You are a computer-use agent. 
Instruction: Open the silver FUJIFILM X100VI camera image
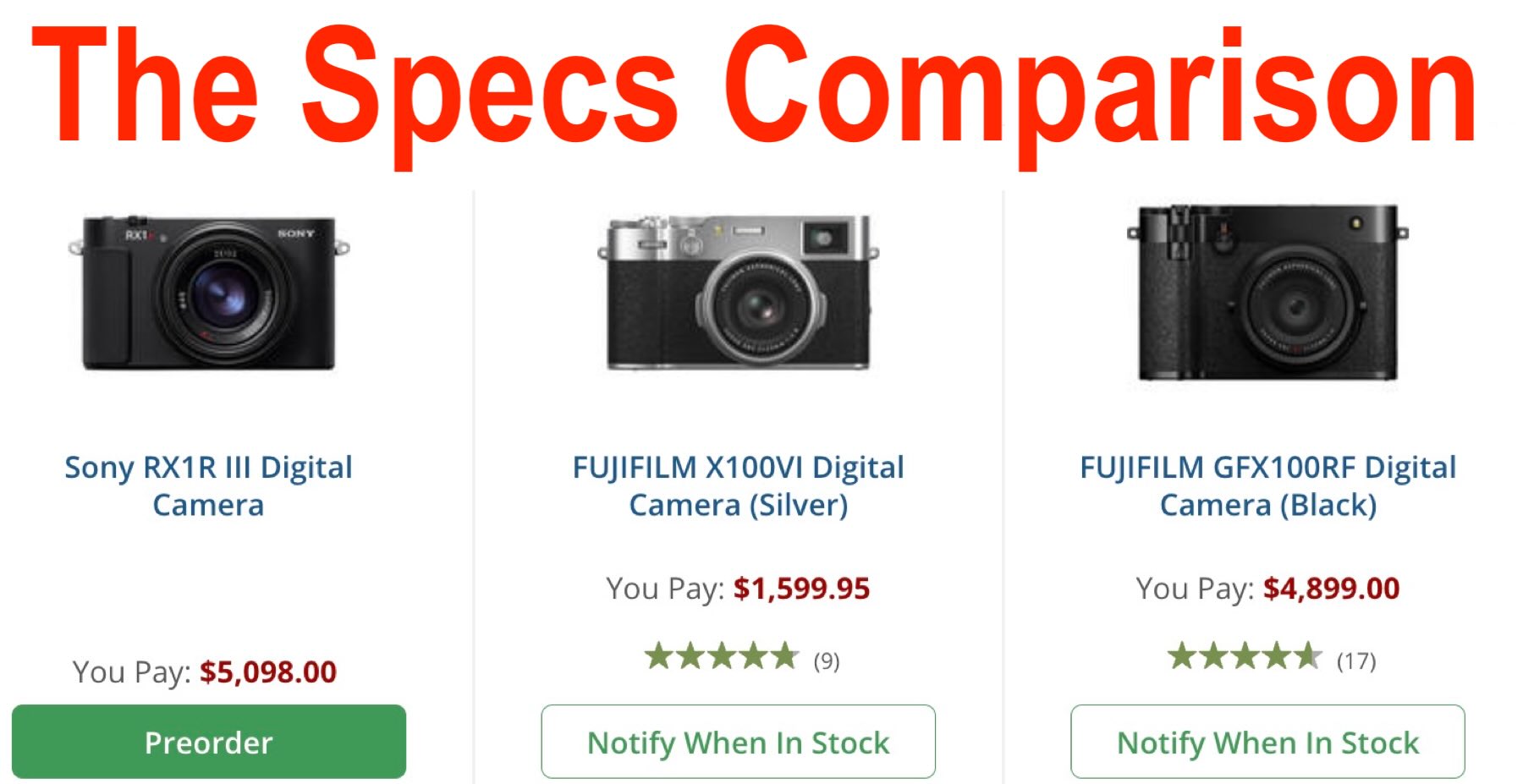pyautogui.click(x=738, y=292)
